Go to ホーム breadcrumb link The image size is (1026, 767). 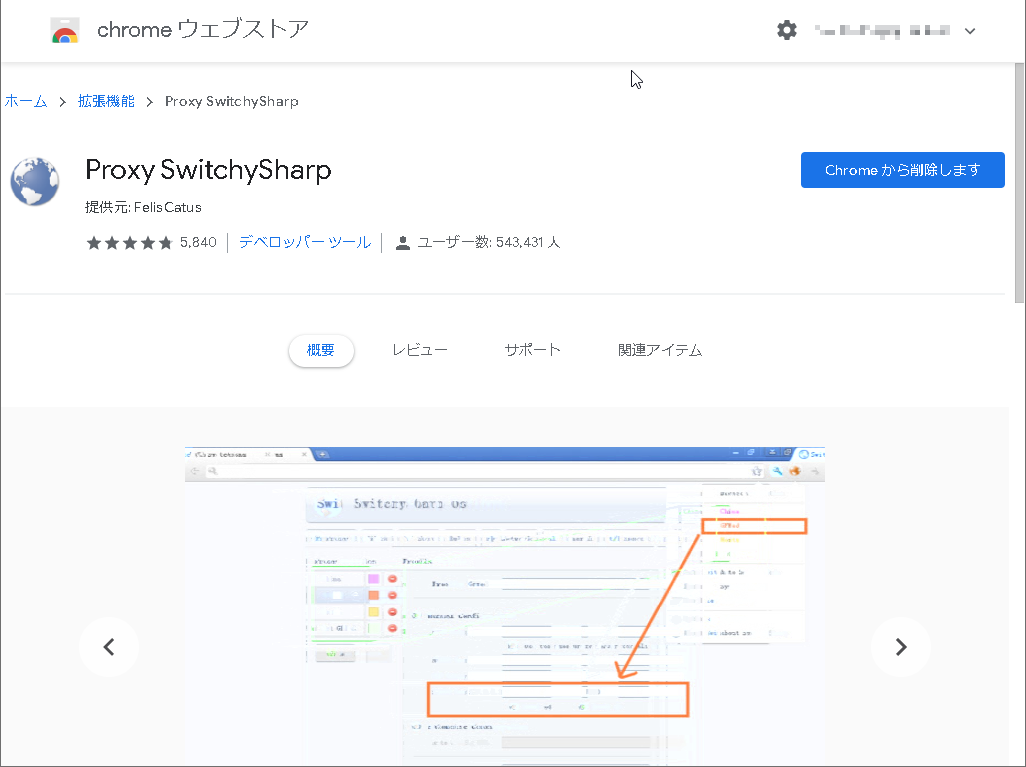pos(26,101)
